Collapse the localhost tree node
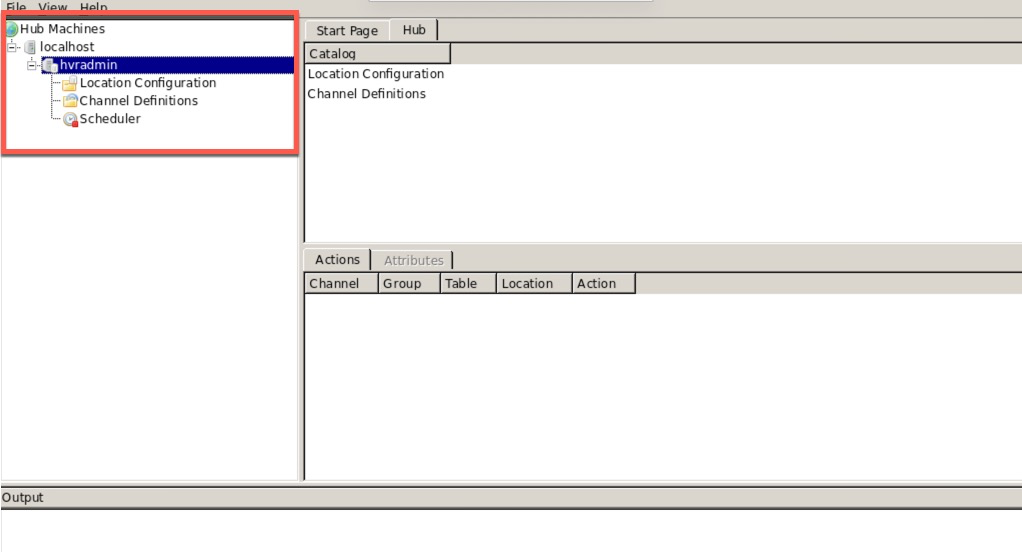1022x552 pixels. click(x=12, y=47)
